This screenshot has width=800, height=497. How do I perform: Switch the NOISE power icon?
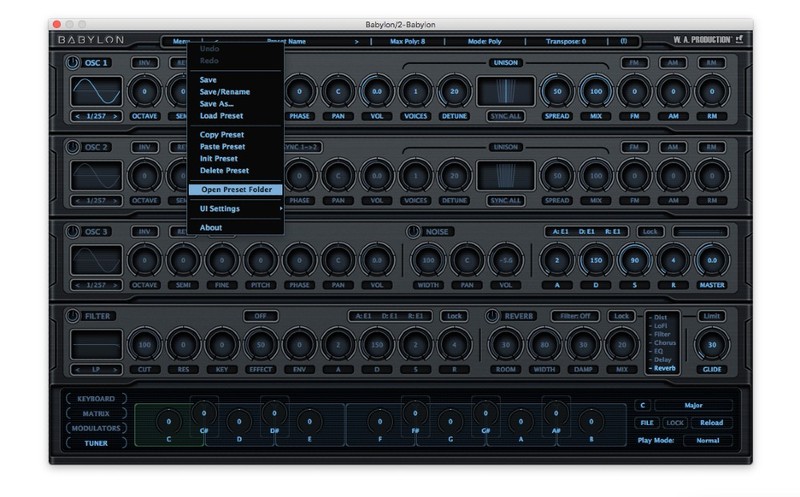(x=413, y=231)
